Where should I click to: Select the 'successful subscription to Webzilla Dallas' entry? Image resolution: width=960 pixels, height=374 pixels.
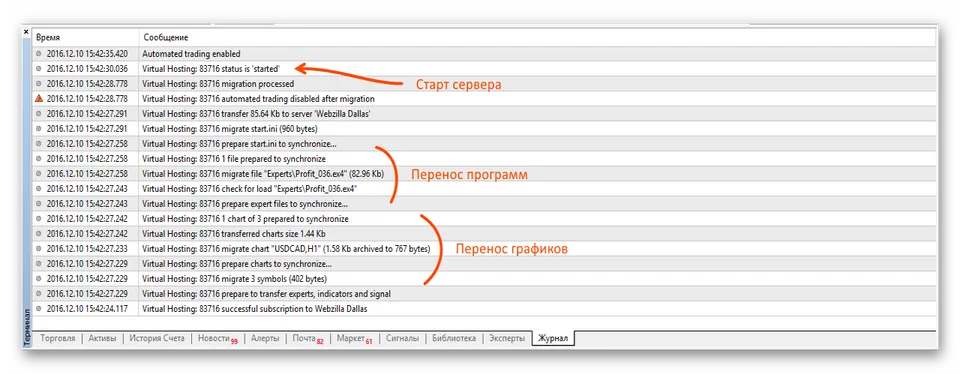pyautogui.click(x=255, y=309)
